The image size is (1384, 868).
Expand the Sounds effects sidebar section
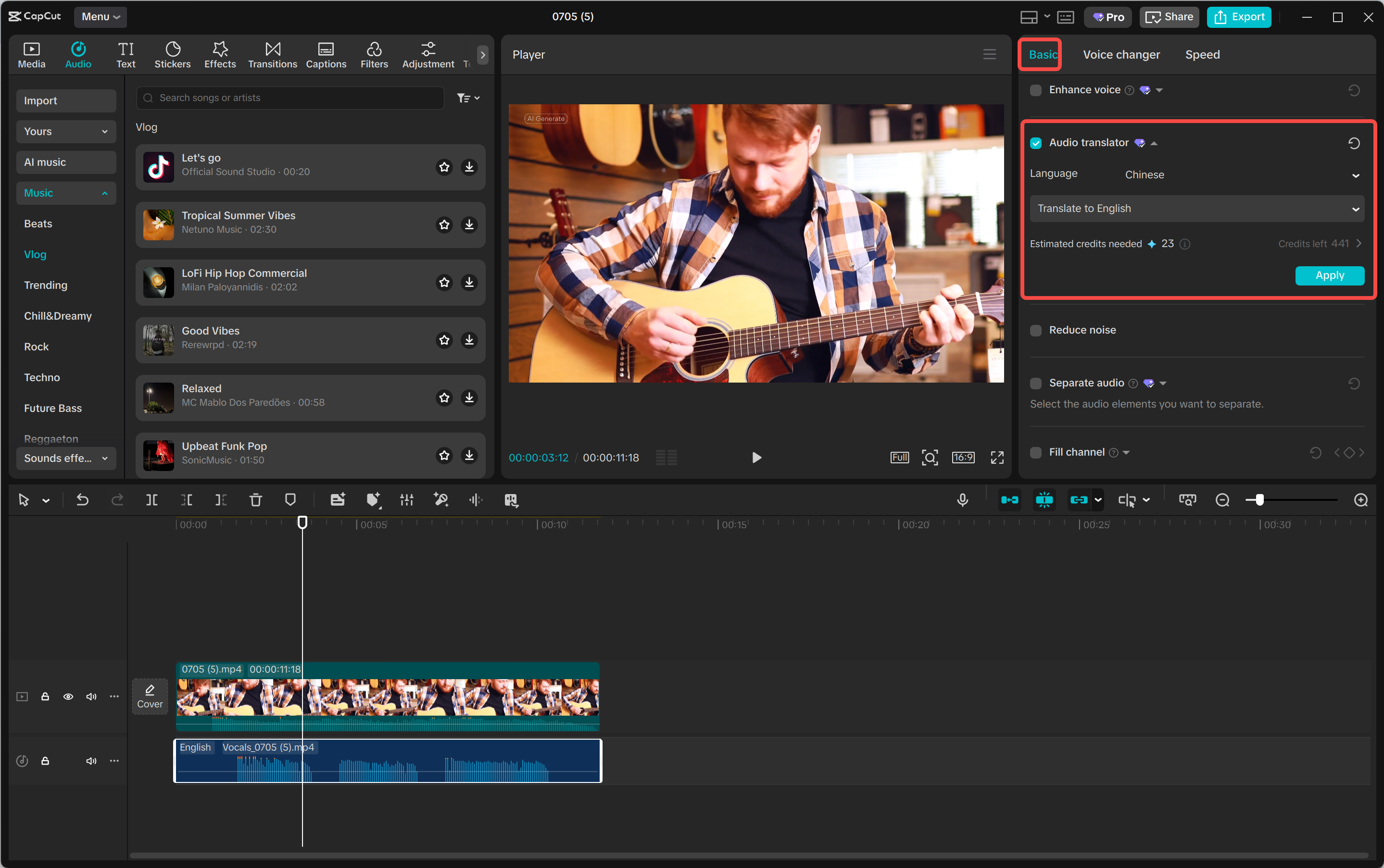pos(66,458)
